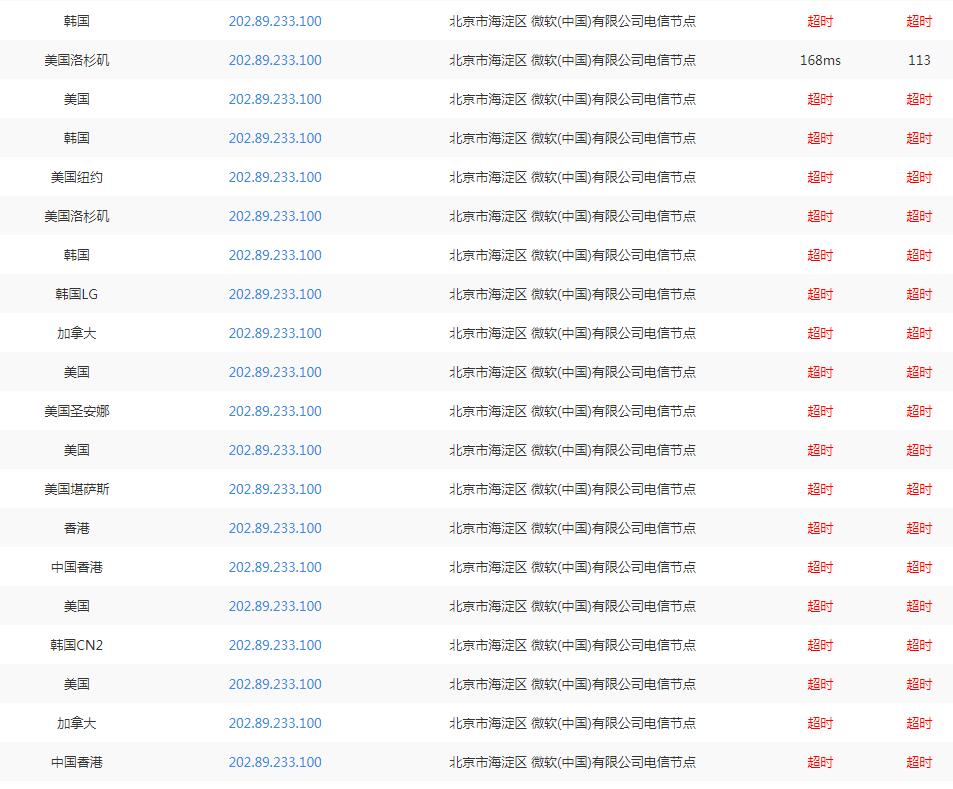Viewport: 953px width, 789px height.
Task: Click first red 超时 in 美国纽约 row
Action: [x=820, y=177]
